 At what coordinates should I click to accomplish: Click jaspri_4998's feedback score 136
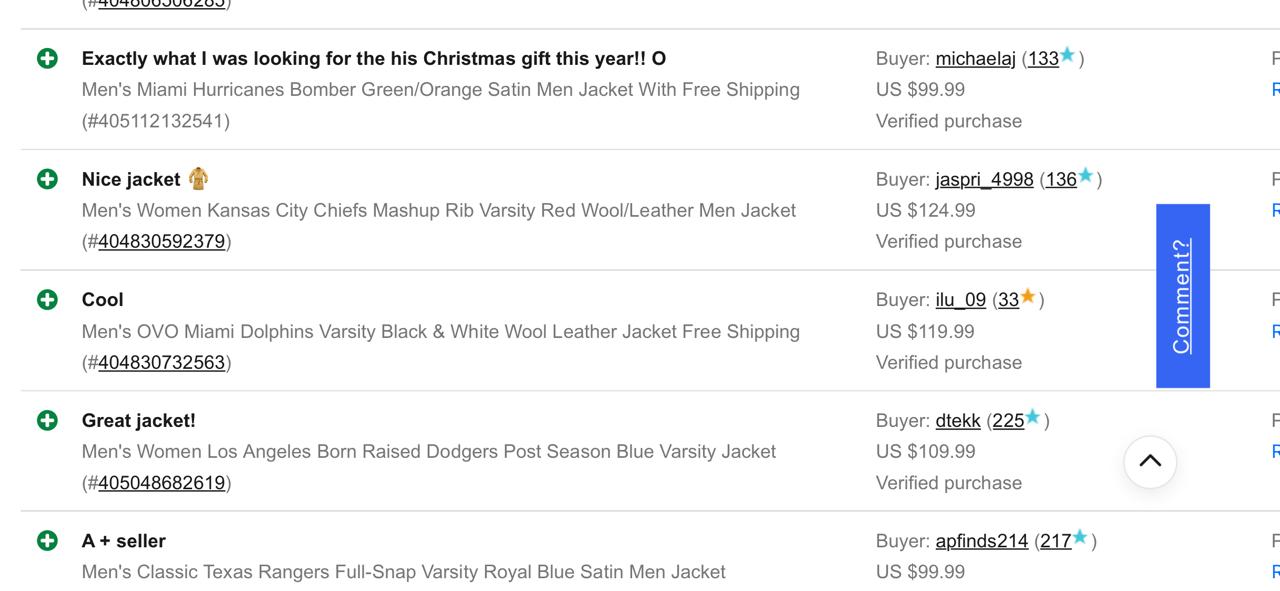tap(1060, 180)
